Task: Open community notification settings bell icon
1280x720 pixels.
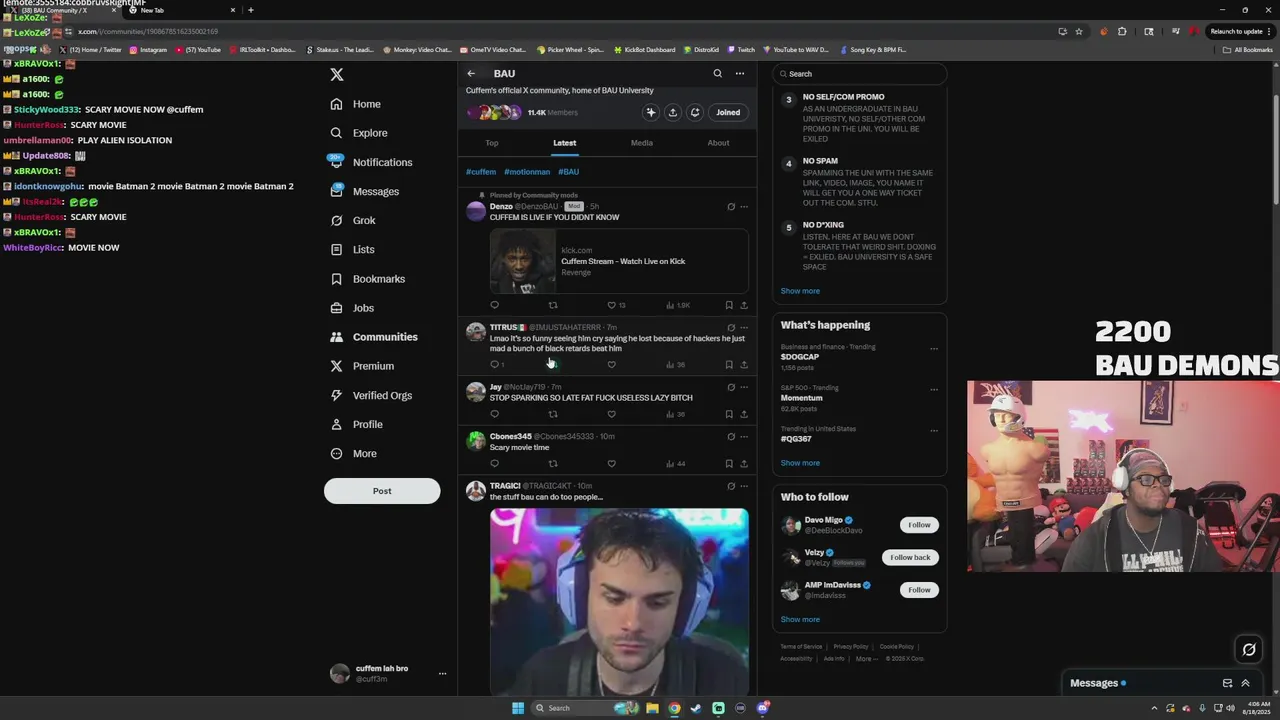Action: pos(695,112)
